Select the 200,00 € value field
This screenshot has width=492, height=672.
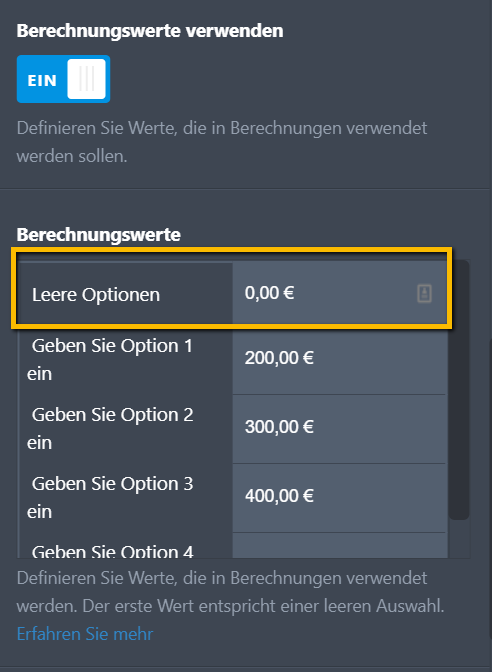339,360
